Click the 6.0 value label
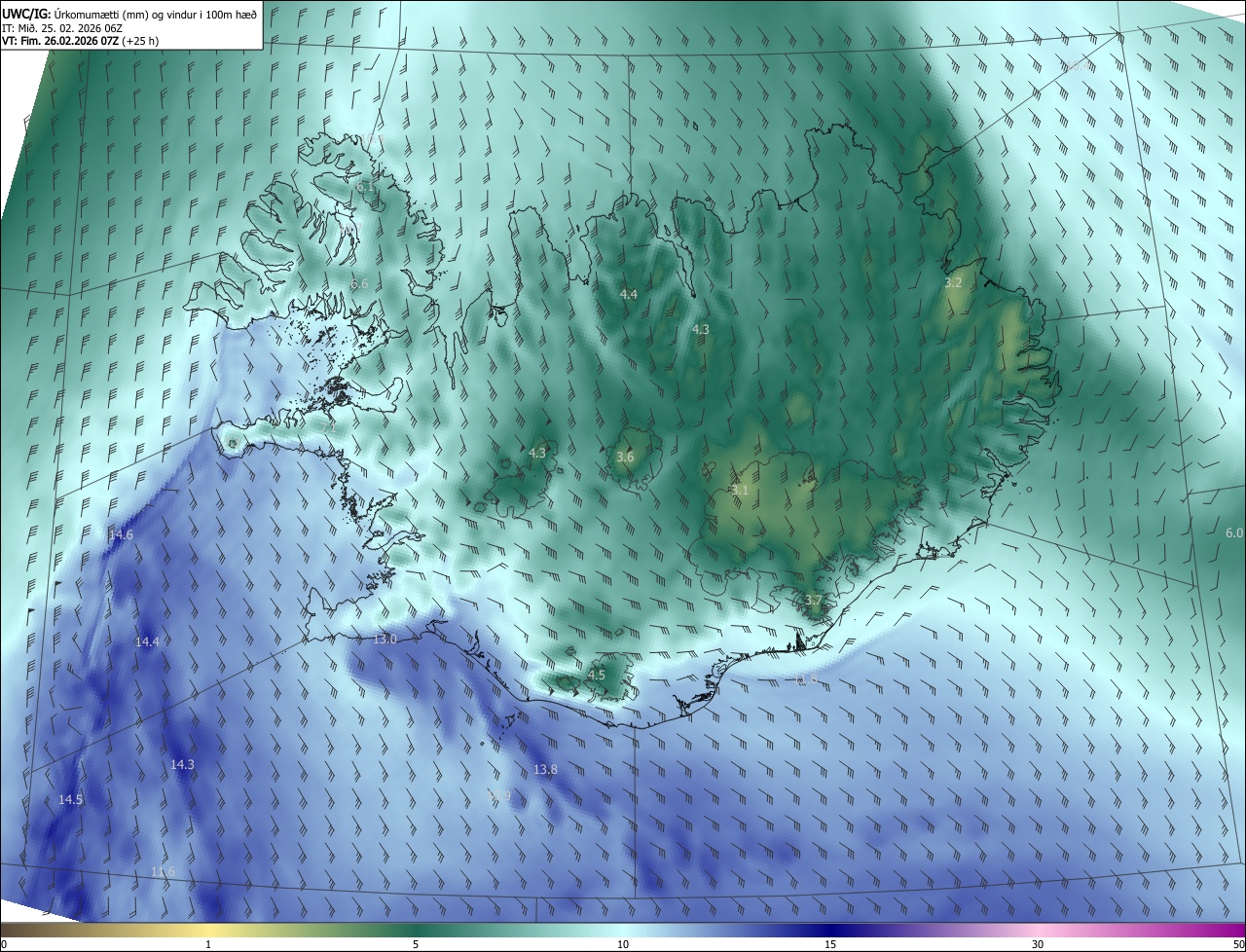This screenshot has width=1246, height=952. [x=1234, y=532]
